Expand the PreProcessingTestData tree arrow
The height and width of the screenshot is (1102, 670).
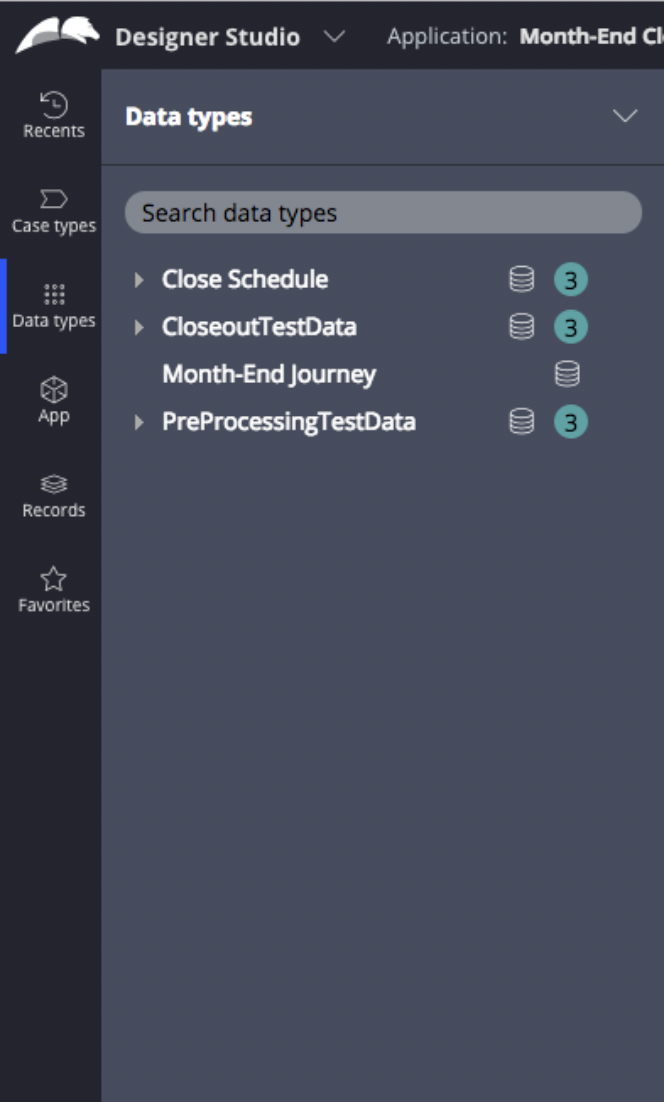pos(139,422)
